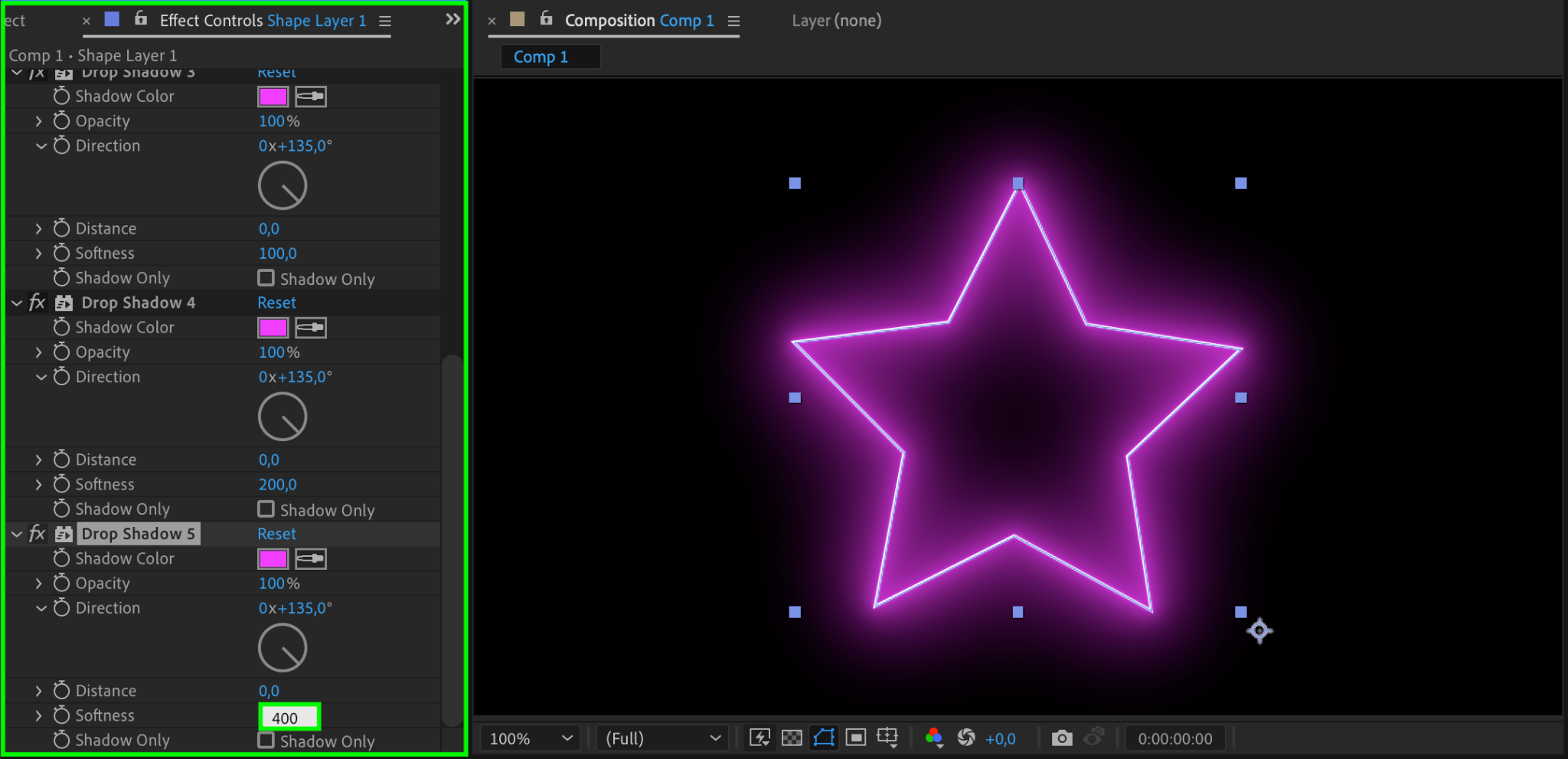This screenshot has width=1568, height=759.
Task: Open grid and guide options
Action: click(x=887, y=738)
